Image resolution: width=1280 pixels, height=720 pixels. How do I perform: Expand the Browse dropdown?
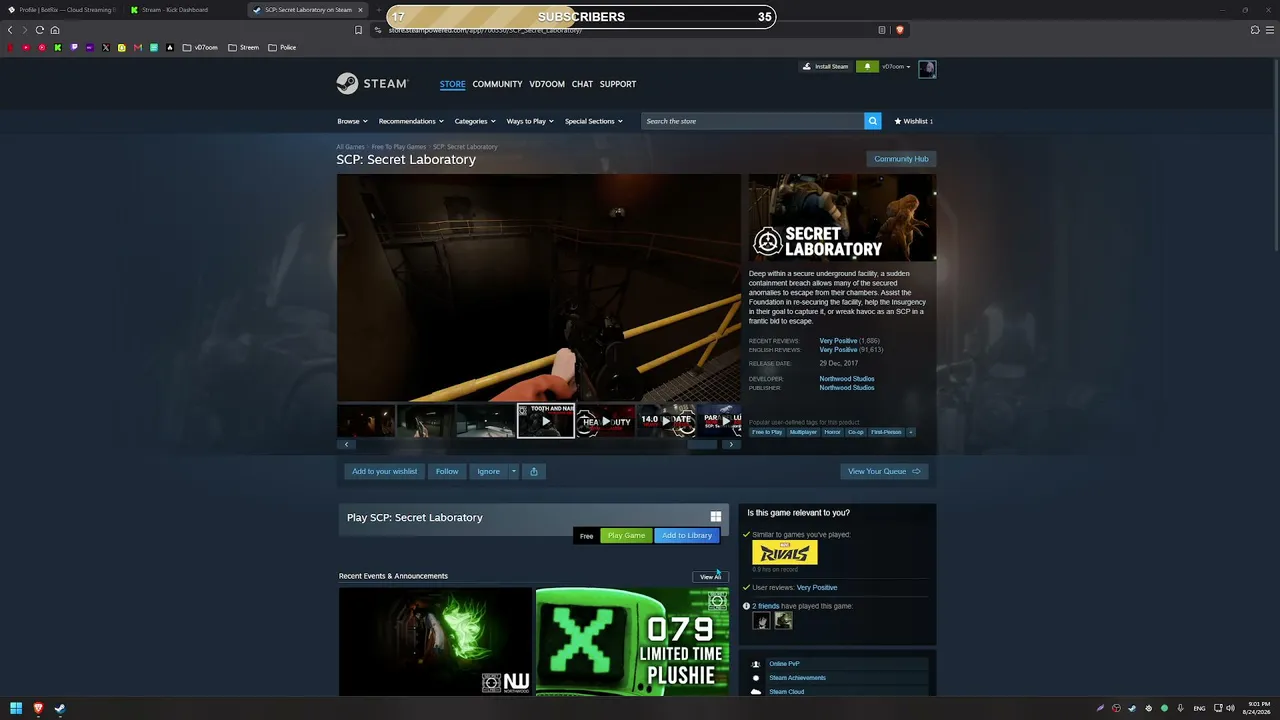pyautogui.click(x=352, y=121)
